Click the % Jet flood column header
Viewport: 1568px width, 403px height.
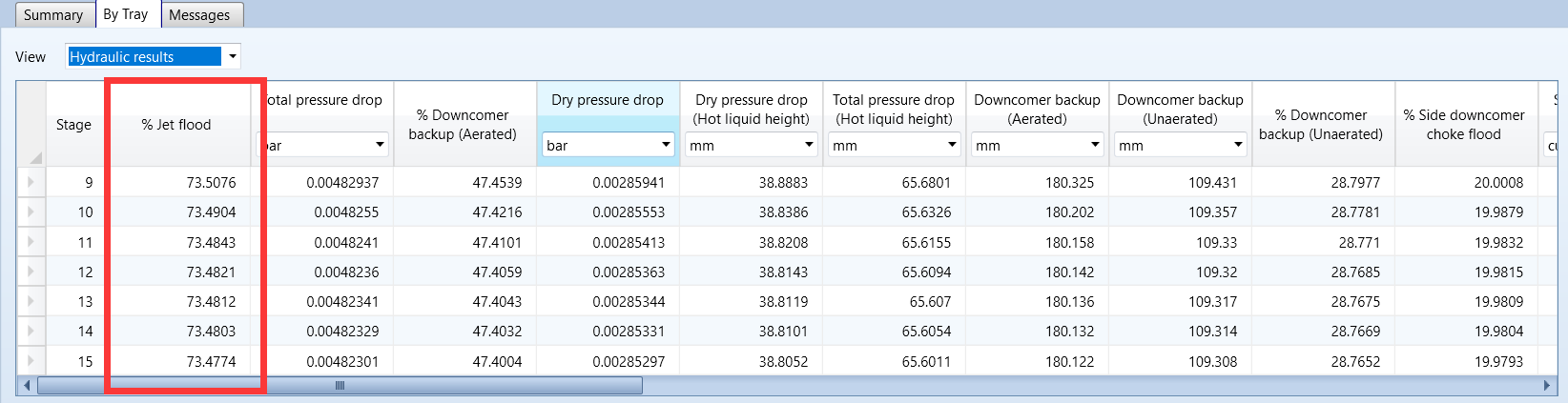[x=176, y=125]
